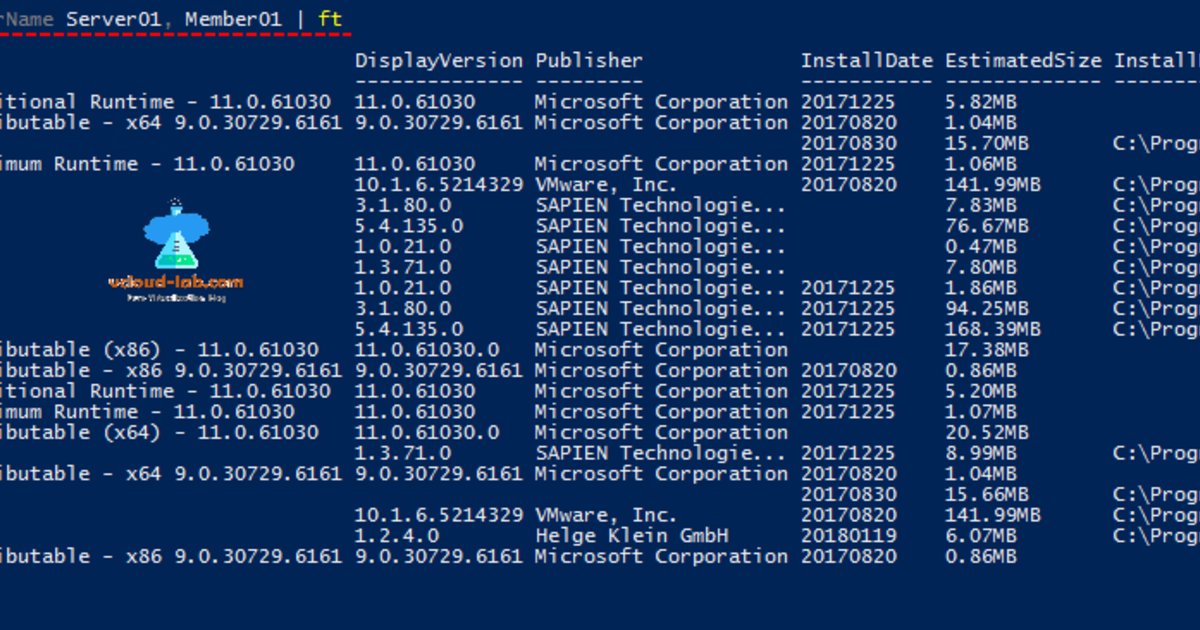
Task: Click the Publisher column header
Action: click(x=589, y=61)
